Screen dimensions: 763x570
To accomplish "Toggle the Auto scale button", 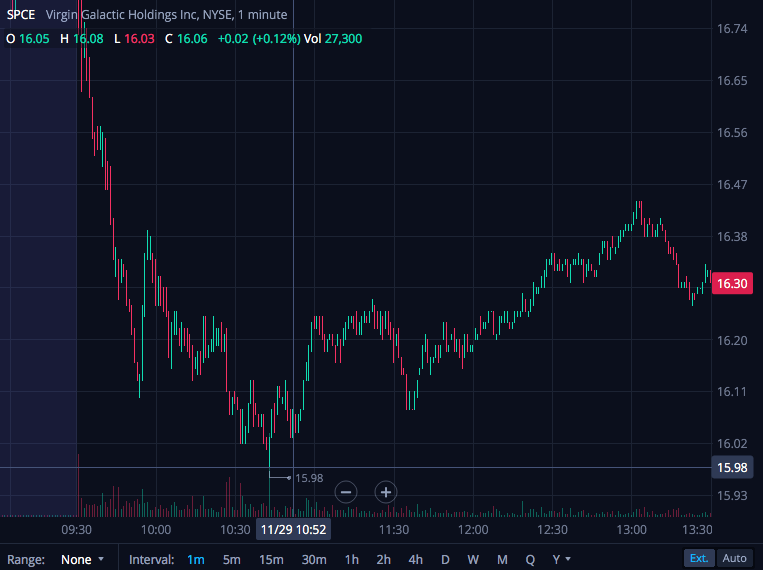I will coord(734,558).
